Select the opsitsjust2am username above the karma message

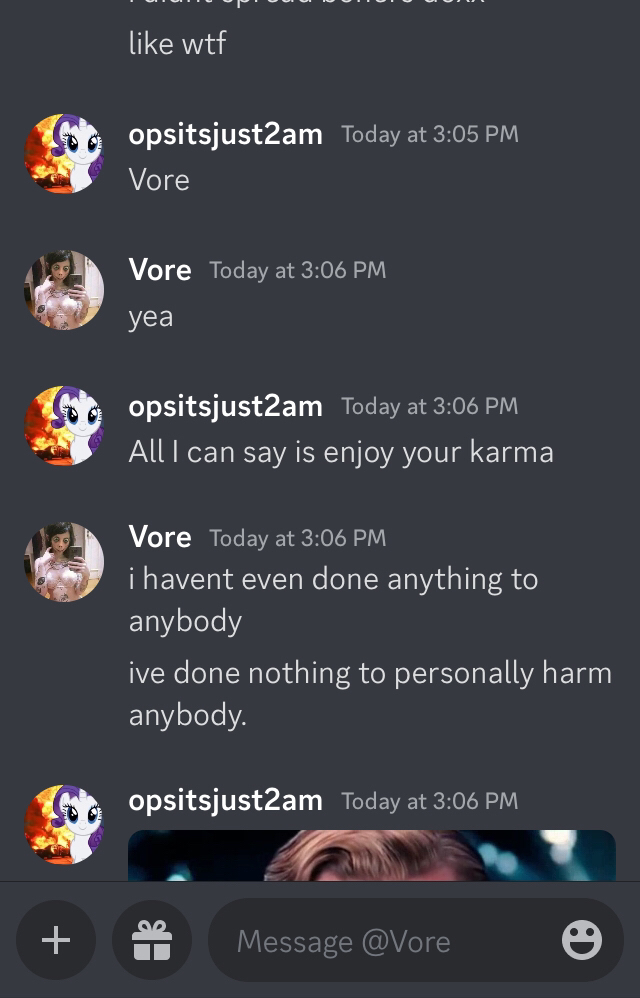click(225, 407)
